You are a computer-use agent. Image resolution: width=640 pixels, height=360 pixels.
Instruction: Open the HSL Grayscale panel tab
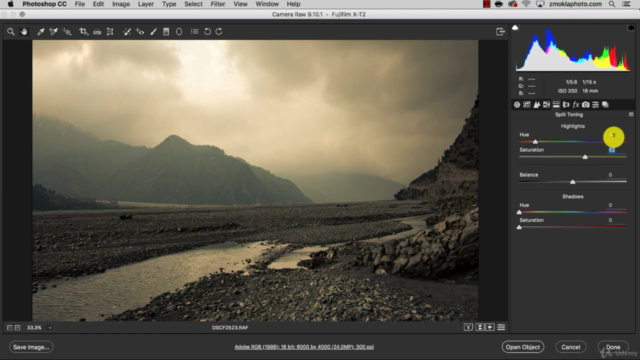tap(546, 104)
